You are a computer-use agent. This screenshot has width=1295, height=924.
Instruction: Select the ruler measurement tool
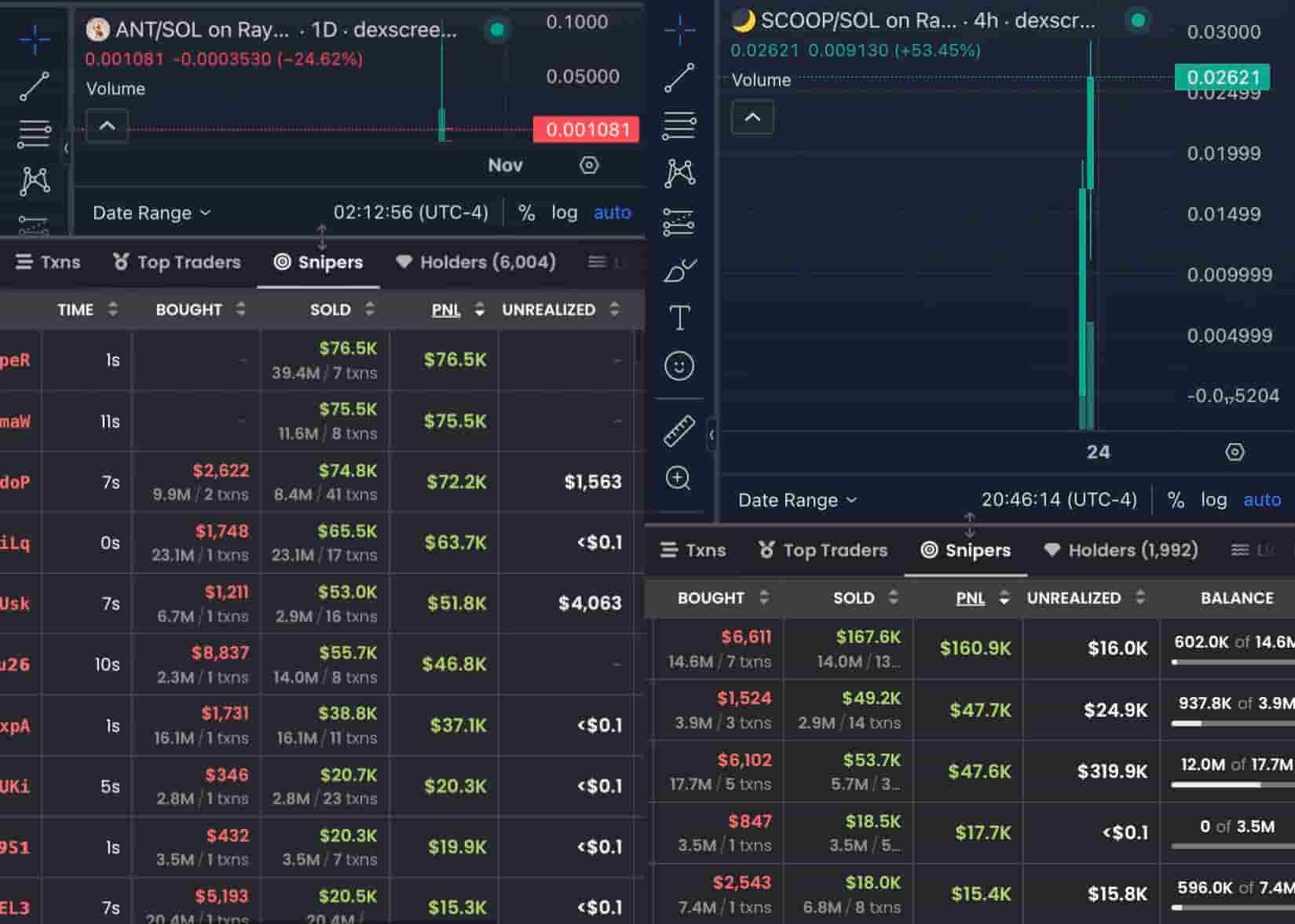pos(679,430)
